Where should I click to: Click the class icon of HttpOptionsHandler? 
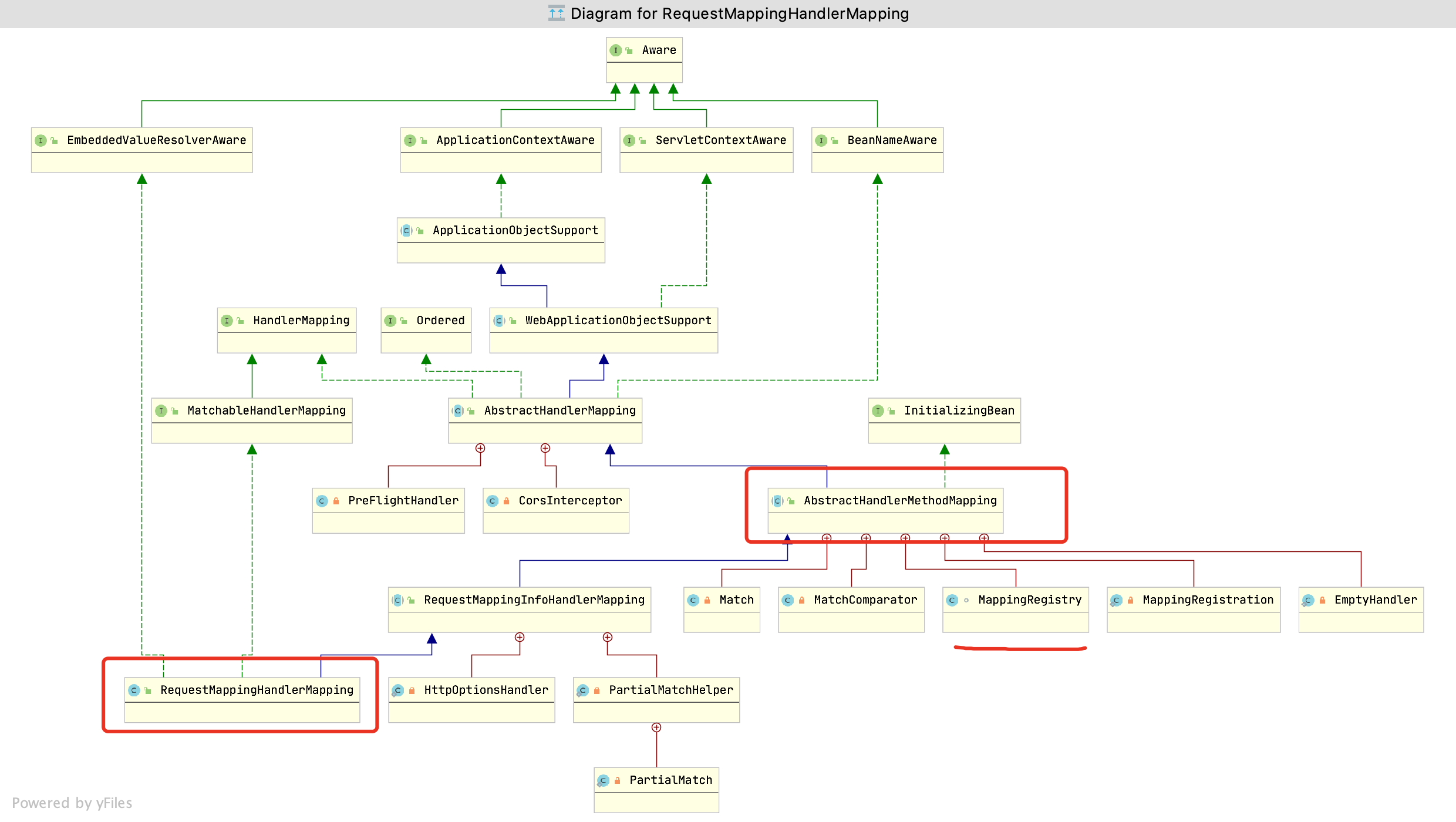pyautogui.click(x=397, y=690)
